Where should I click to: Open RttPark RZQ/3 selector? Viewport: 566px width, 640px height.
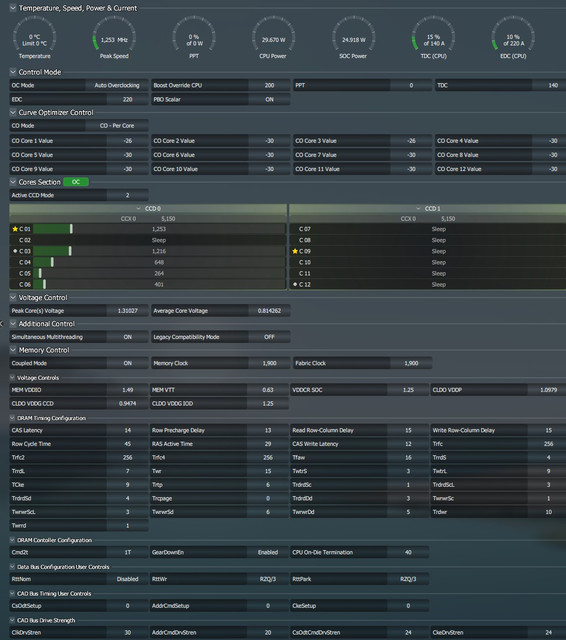[408, 579]
